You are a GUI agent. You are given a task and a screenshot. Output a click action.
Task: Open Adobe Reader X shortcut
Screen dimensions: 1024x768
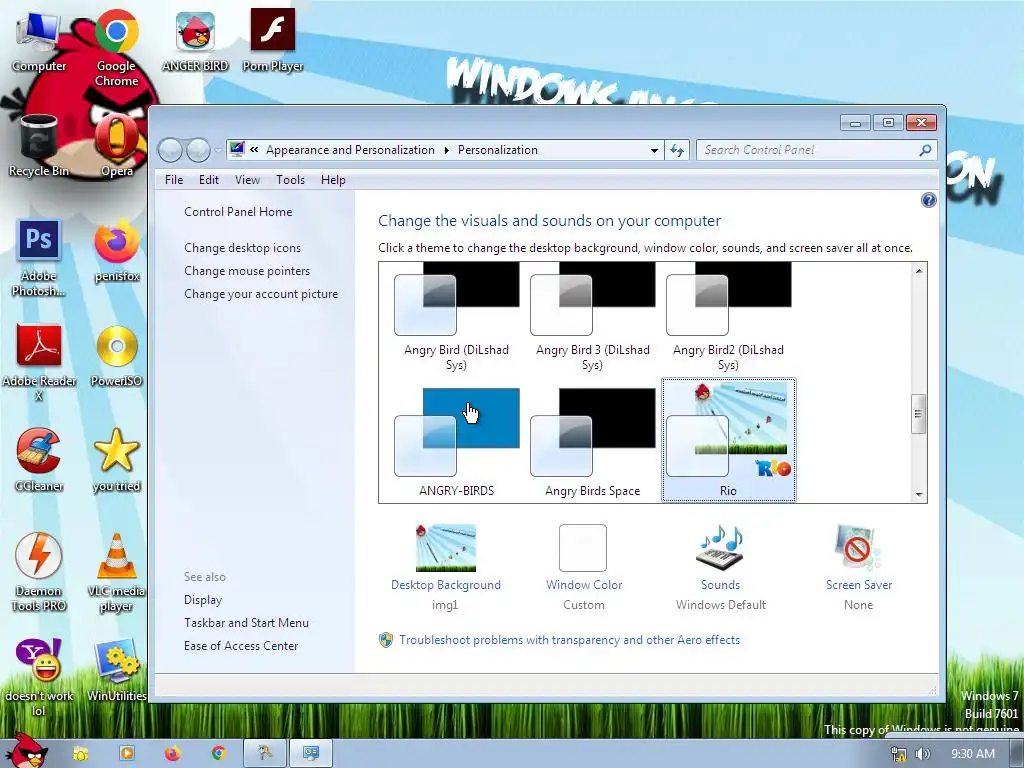39,363
